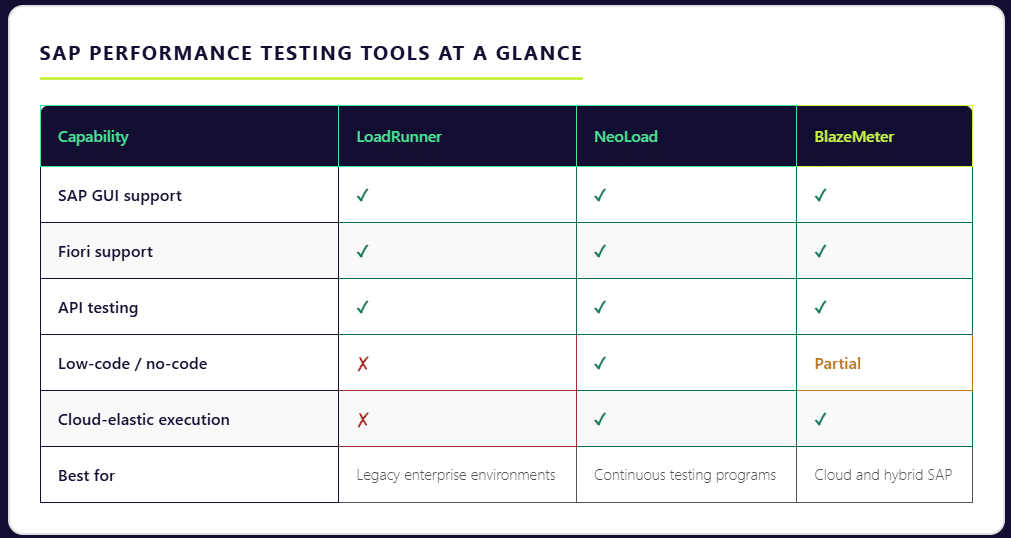Click NeoLoad's Fiori support checkmark
1011x538 pixels.
600,251
